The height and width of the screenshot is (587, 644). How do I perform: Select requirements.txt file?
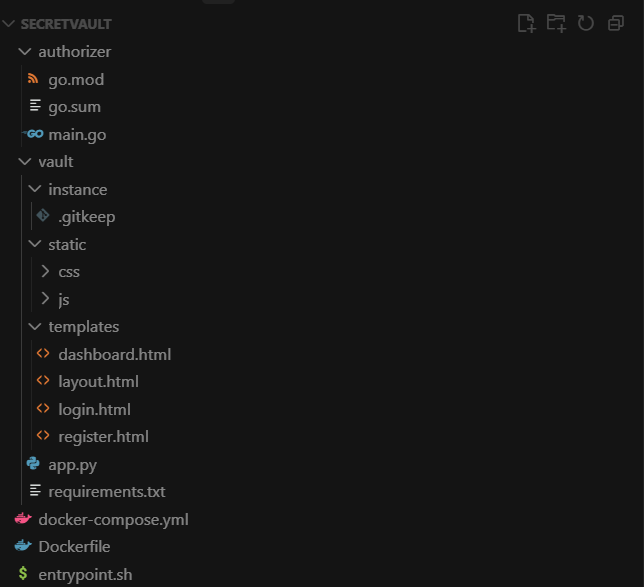click(106, 492)
